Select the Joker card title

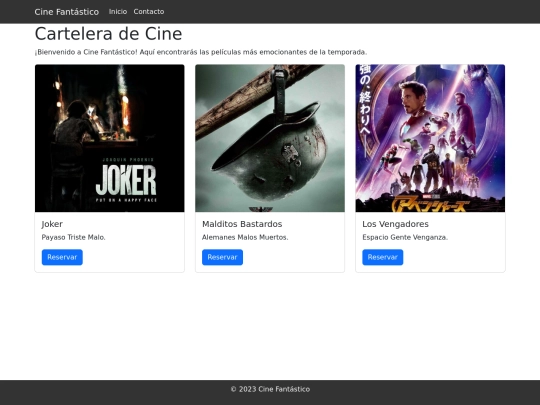(52, 224)
